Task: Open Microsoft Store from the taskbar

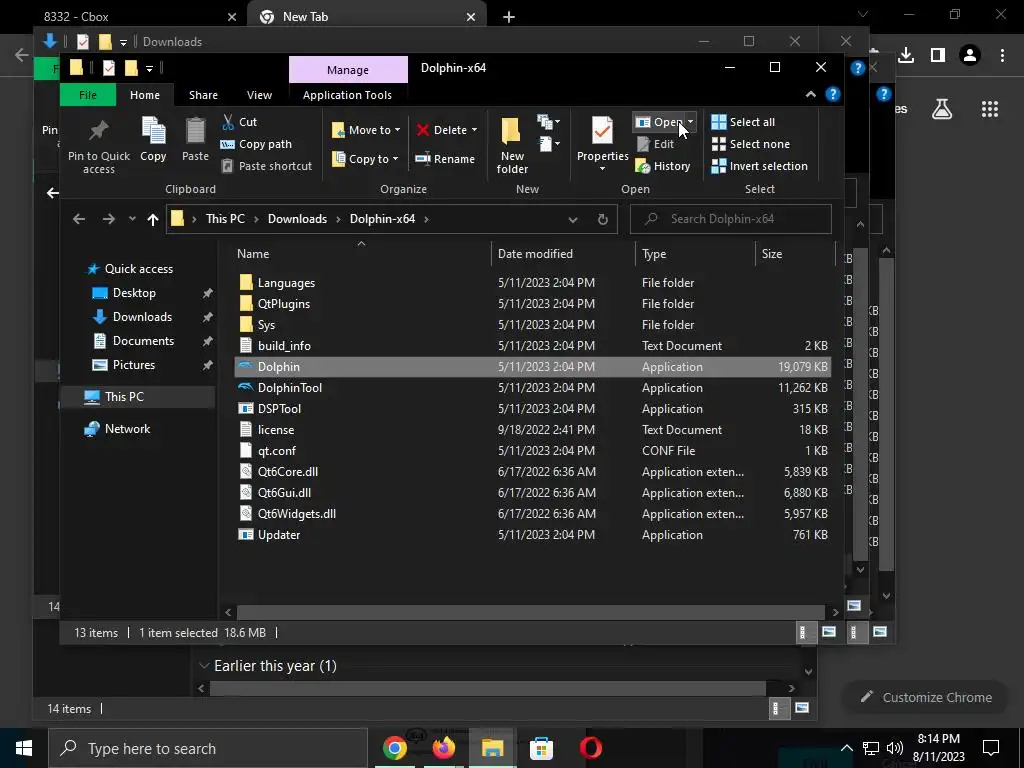Action: pos(541,748)
